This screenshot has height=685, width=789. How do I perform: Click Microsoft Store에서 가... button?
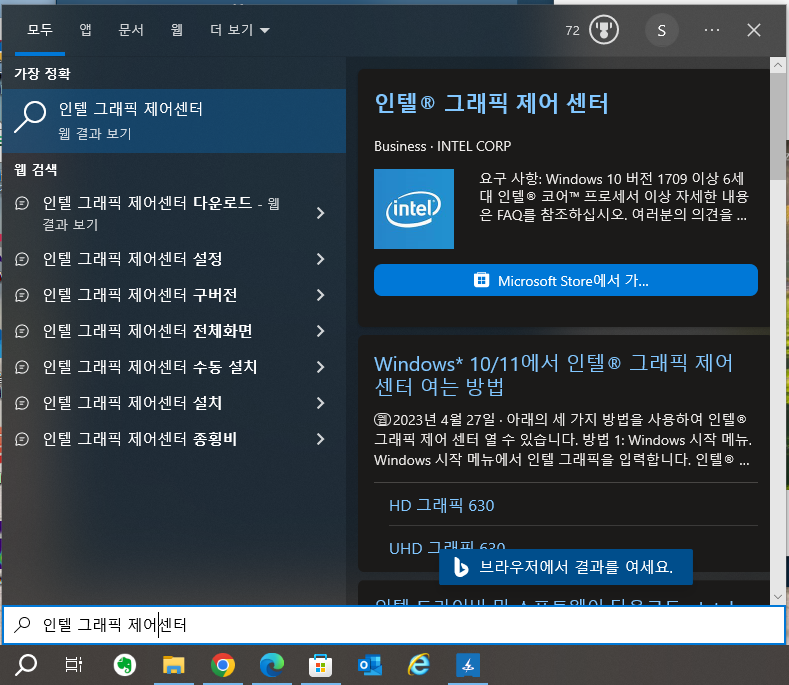click(566, 280)
